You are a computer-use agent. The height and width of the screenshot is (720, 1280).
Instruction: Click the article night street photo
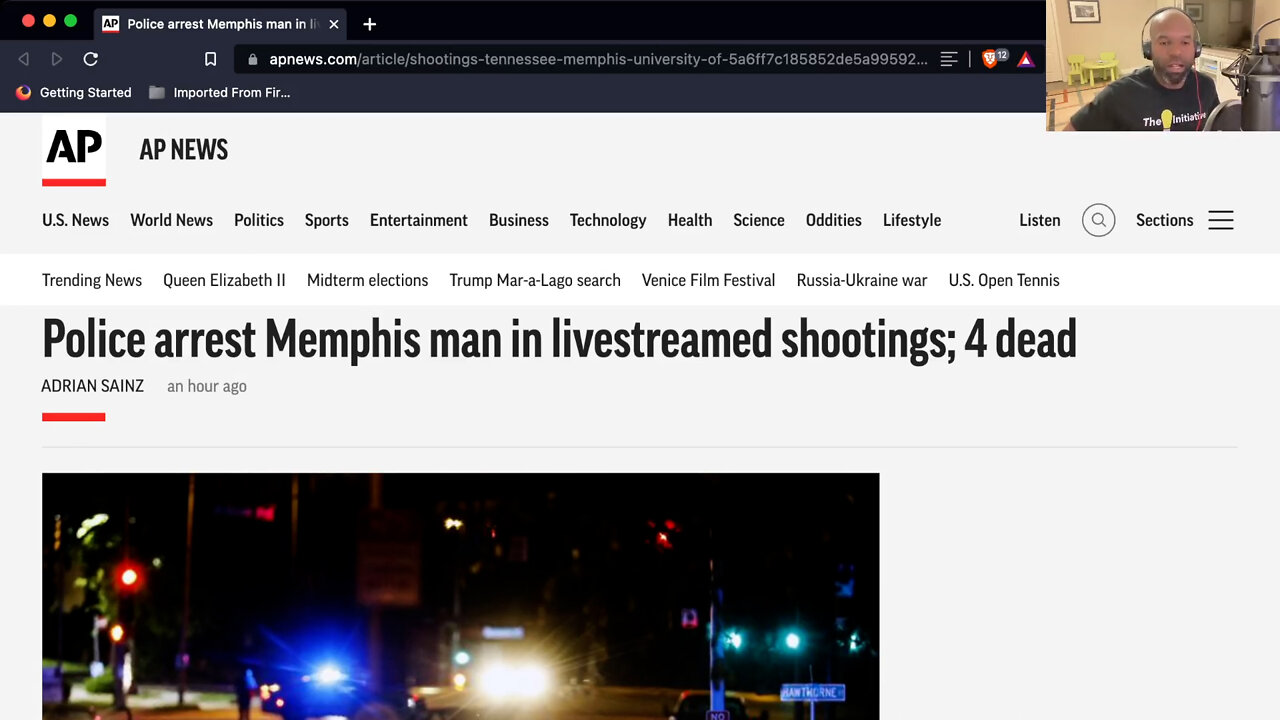[460, 596]
